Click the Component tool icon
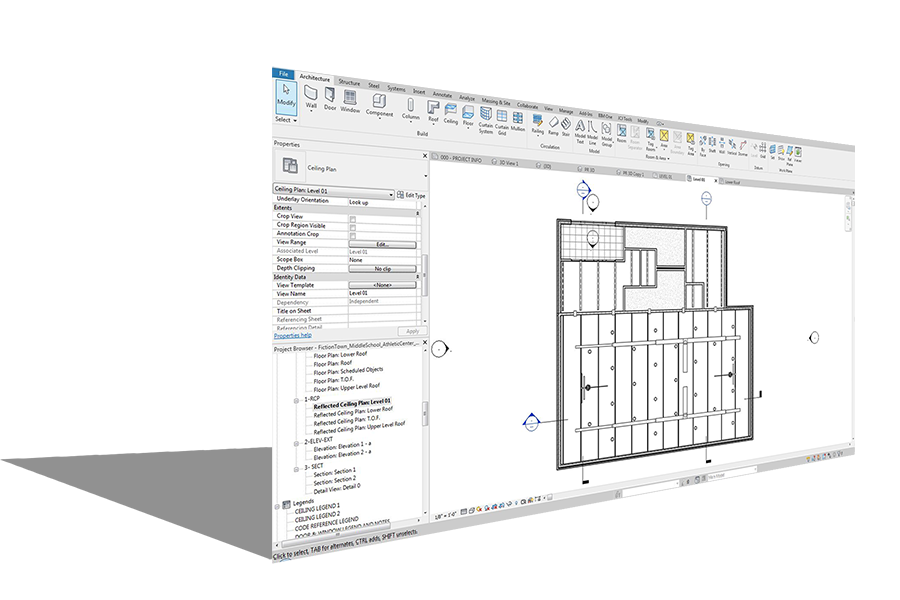The image size is (900, 600). [379, 105]
